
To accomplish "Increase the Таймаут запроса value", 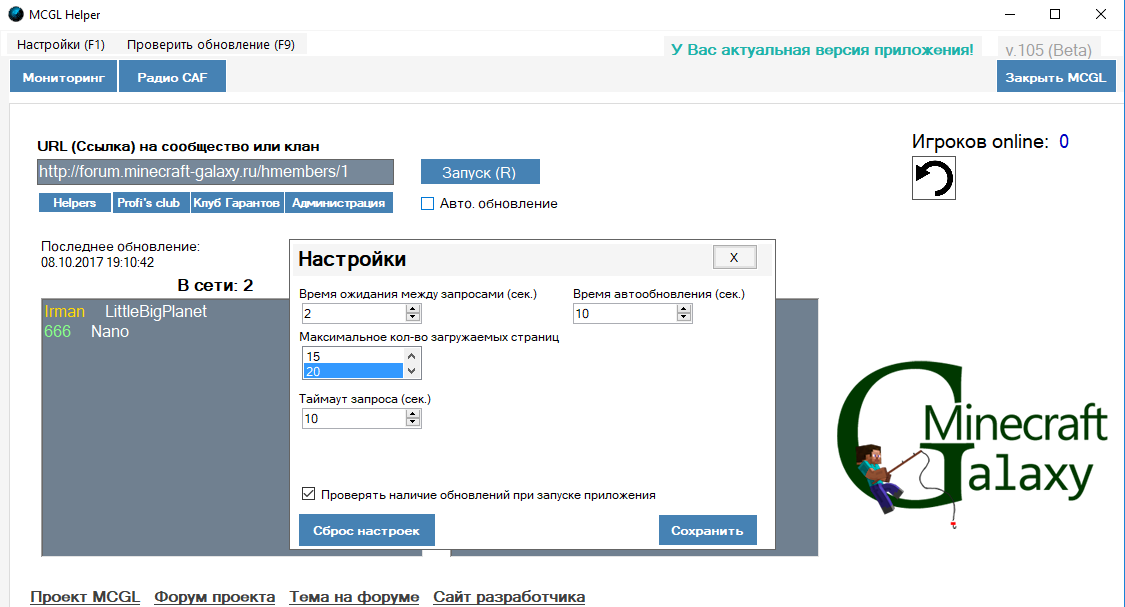I will tap(413, 414).
